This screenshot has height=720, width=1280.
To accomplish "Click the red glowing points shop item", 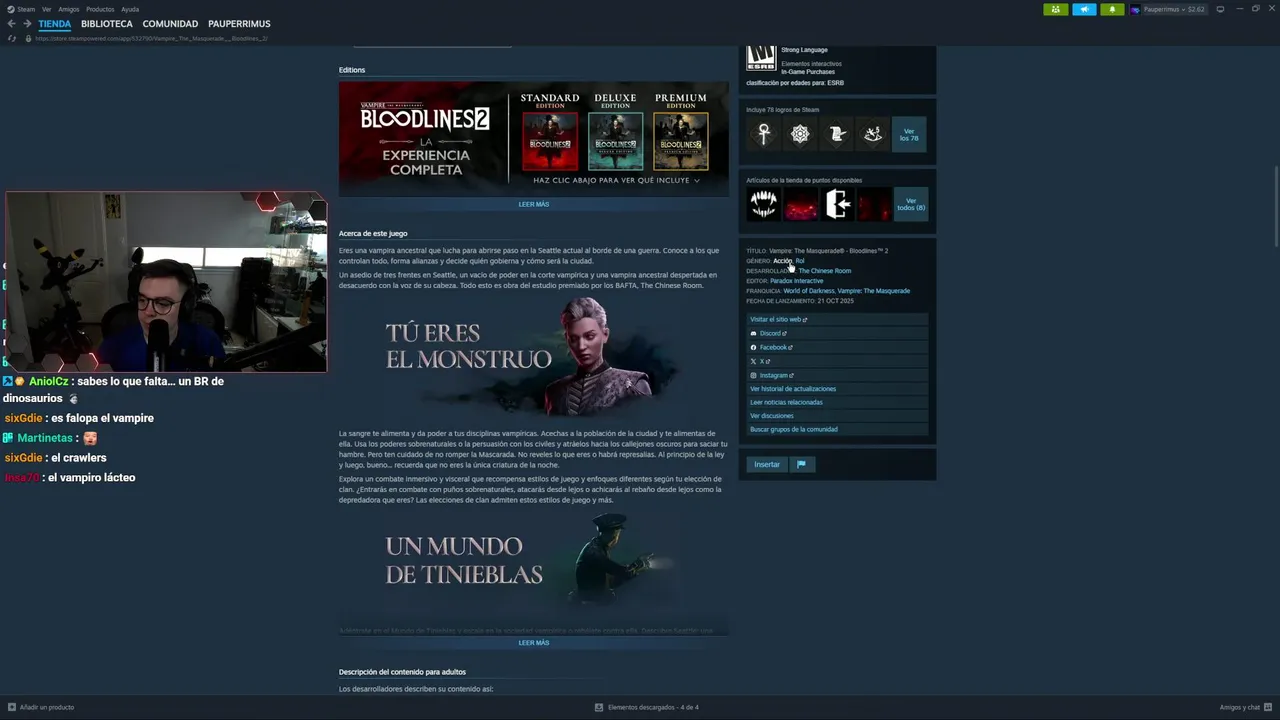I will (x=800, y=204).
